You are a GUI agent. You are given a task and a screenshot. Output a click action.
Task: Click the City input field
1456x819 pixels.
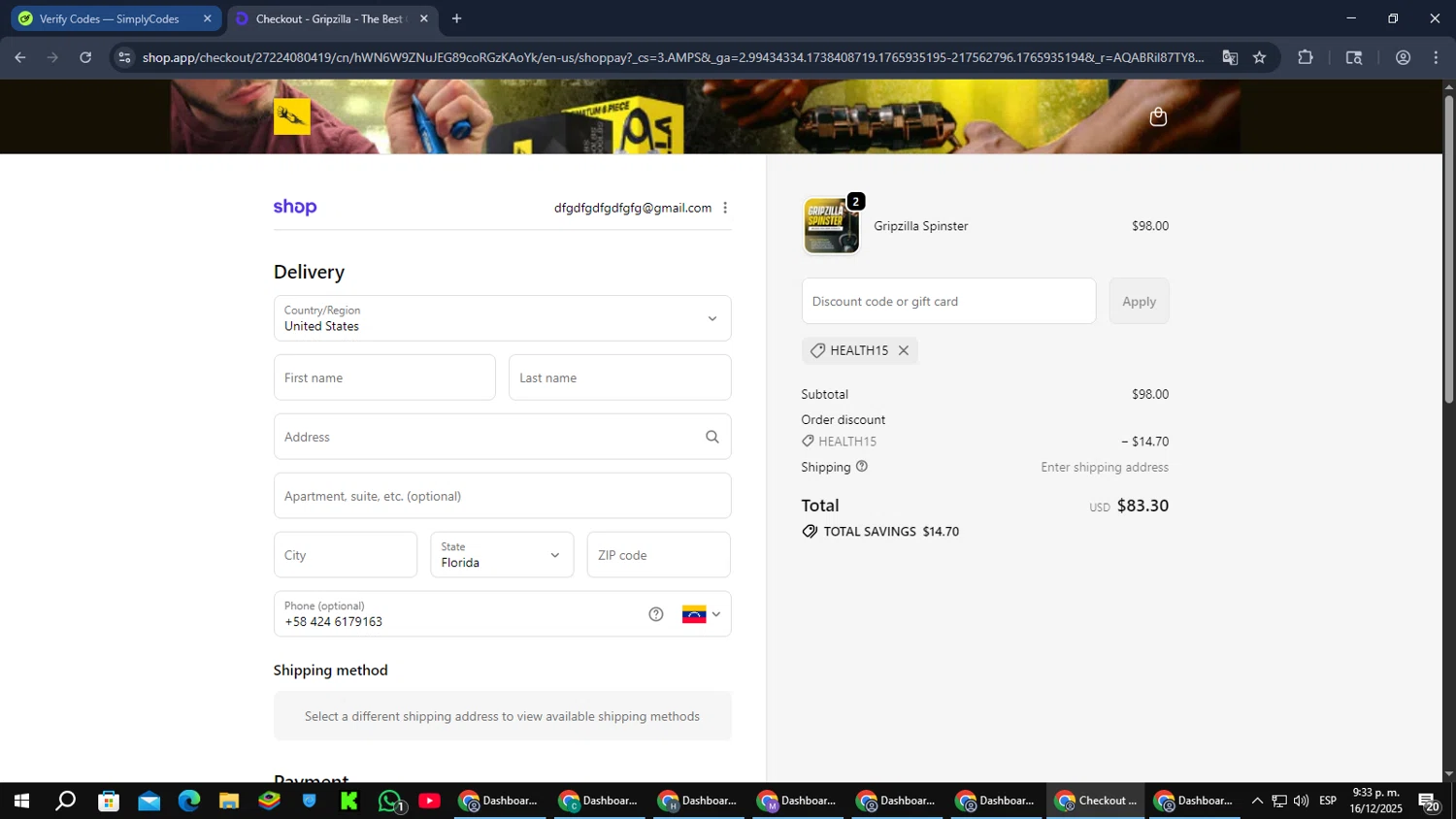click(346, 555)
